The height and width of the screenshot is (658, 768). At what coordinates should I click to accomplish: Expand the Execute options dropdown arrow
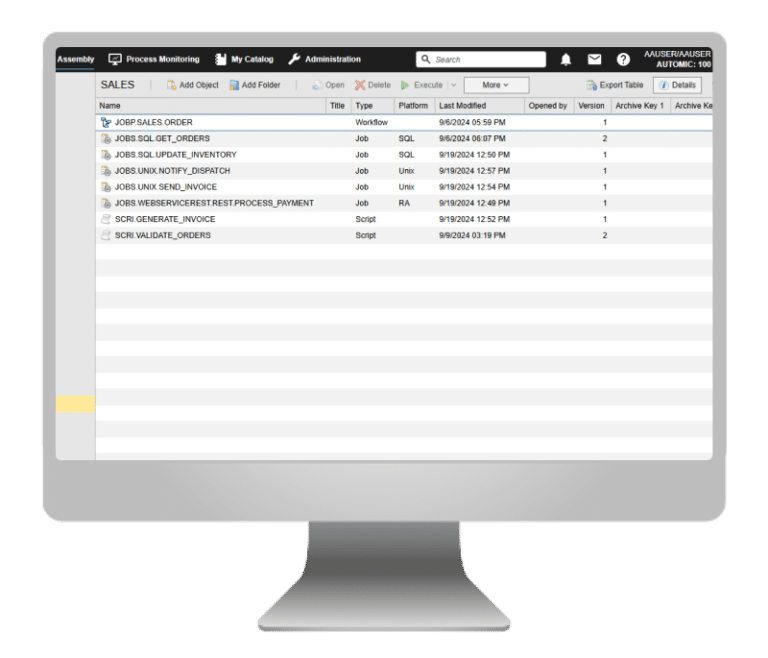tap(454, 85)
